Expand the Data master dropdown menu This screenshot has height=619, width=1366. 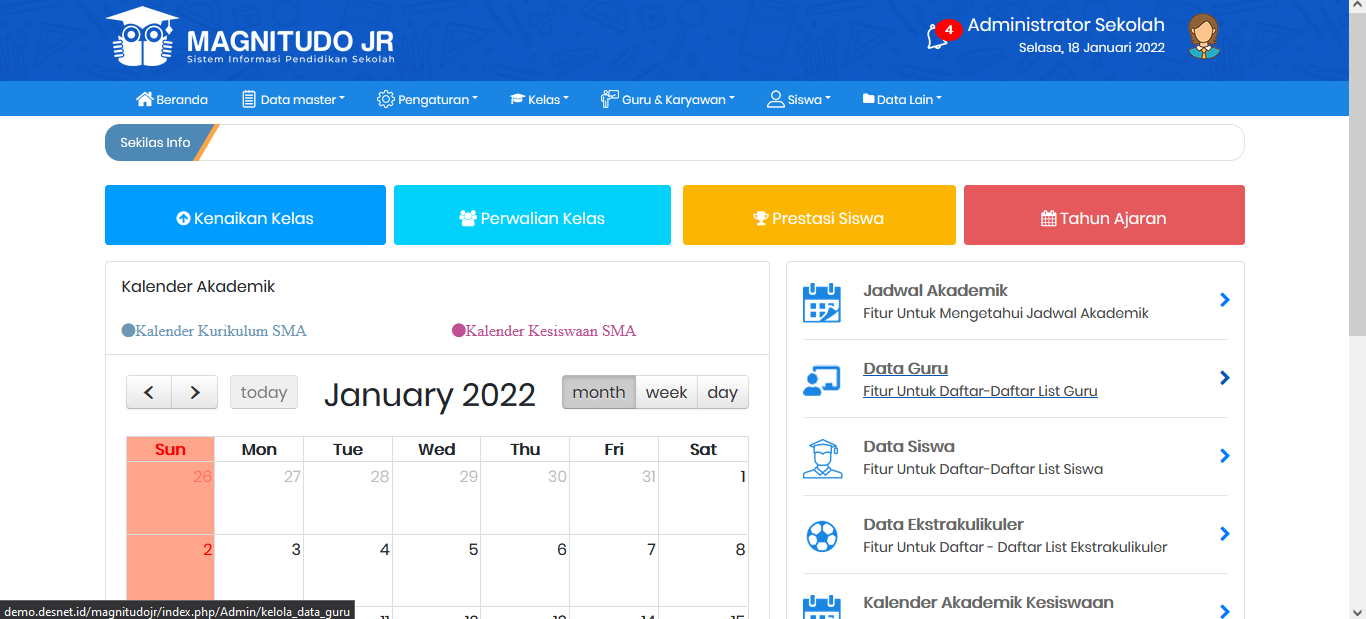pos(293,99)
